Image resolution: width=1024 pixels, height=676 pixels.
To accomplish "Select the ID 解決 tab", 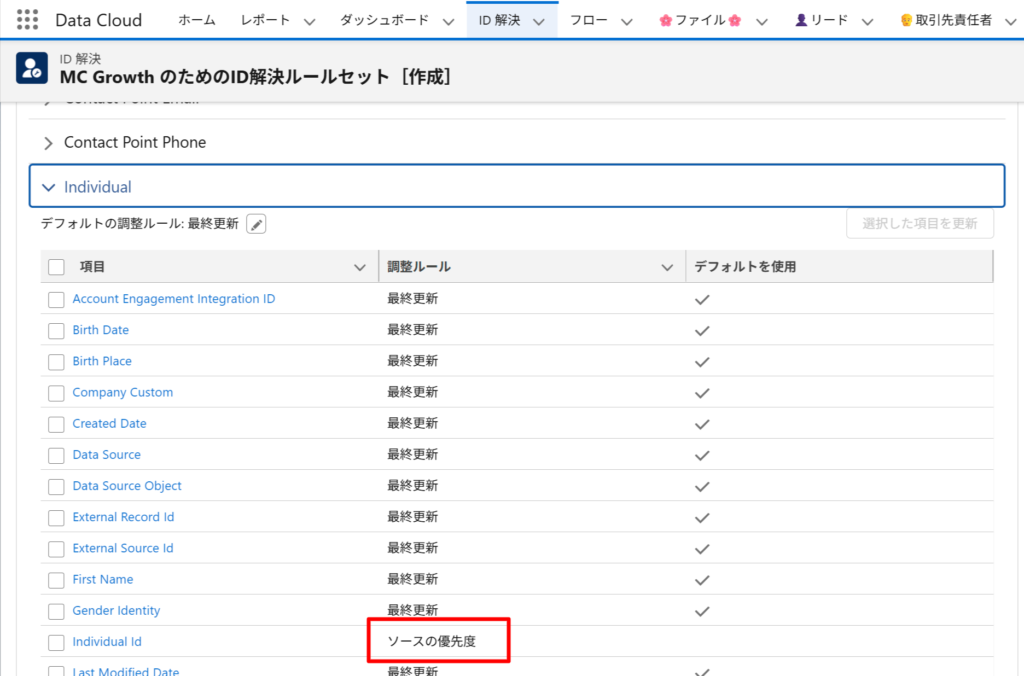I will point(500,20).
